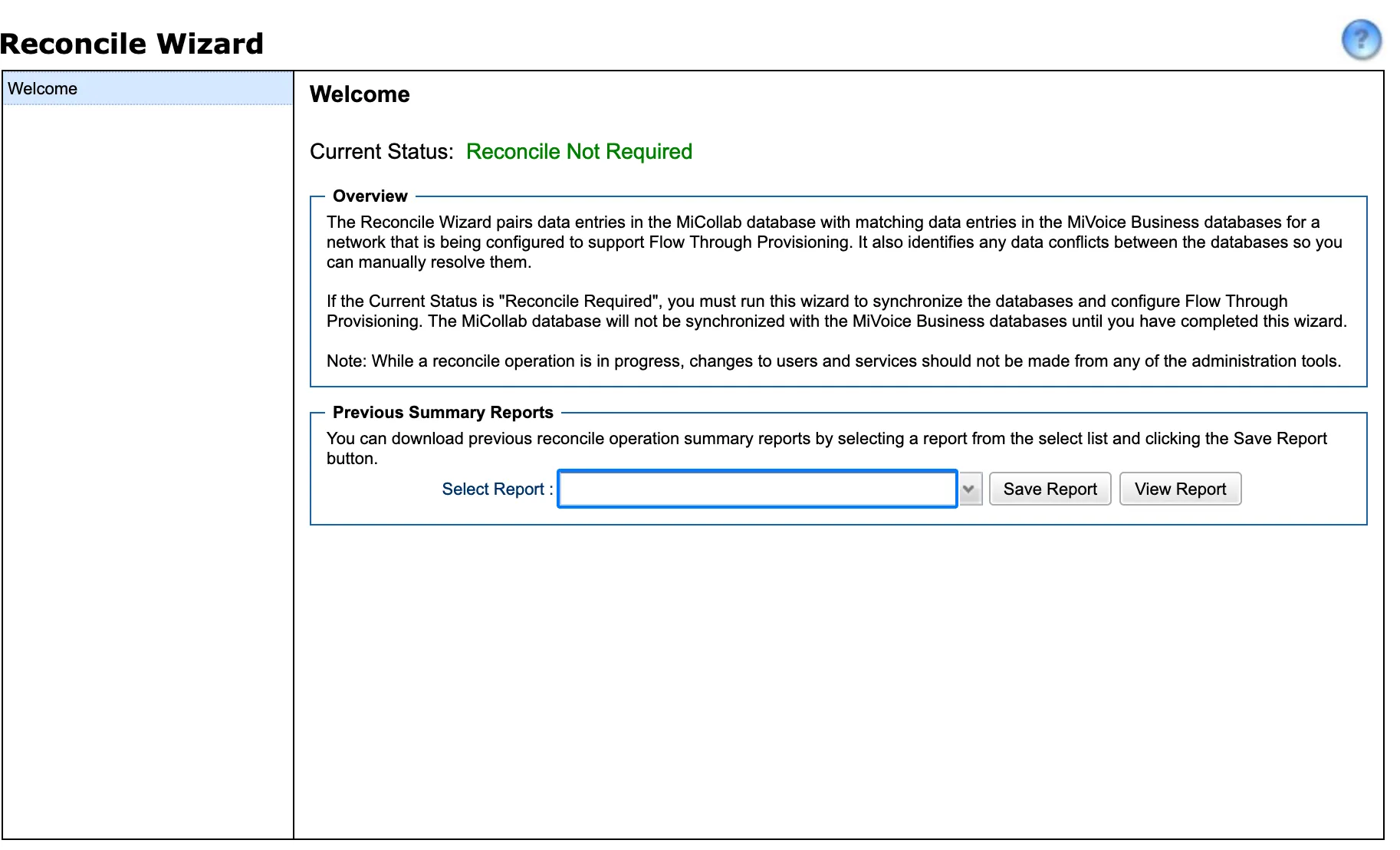Click the Overview section label
Viewport: 1400px width, 850px height.
coord(370,196)
